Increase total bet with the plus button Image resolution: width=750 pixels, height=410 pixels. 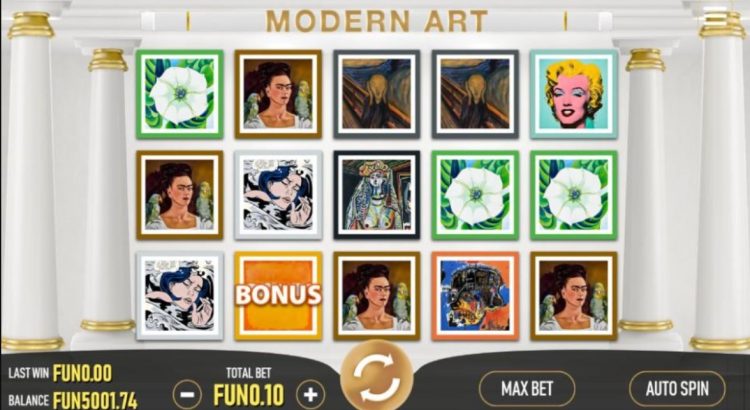(311, 394)
